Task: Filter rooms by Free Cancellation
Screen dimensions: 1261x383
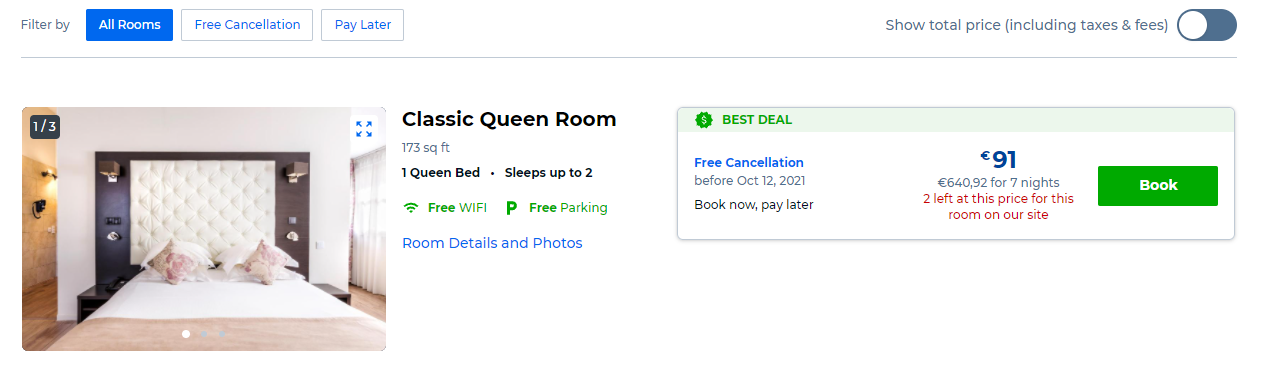Action: [x=247, y=25]
